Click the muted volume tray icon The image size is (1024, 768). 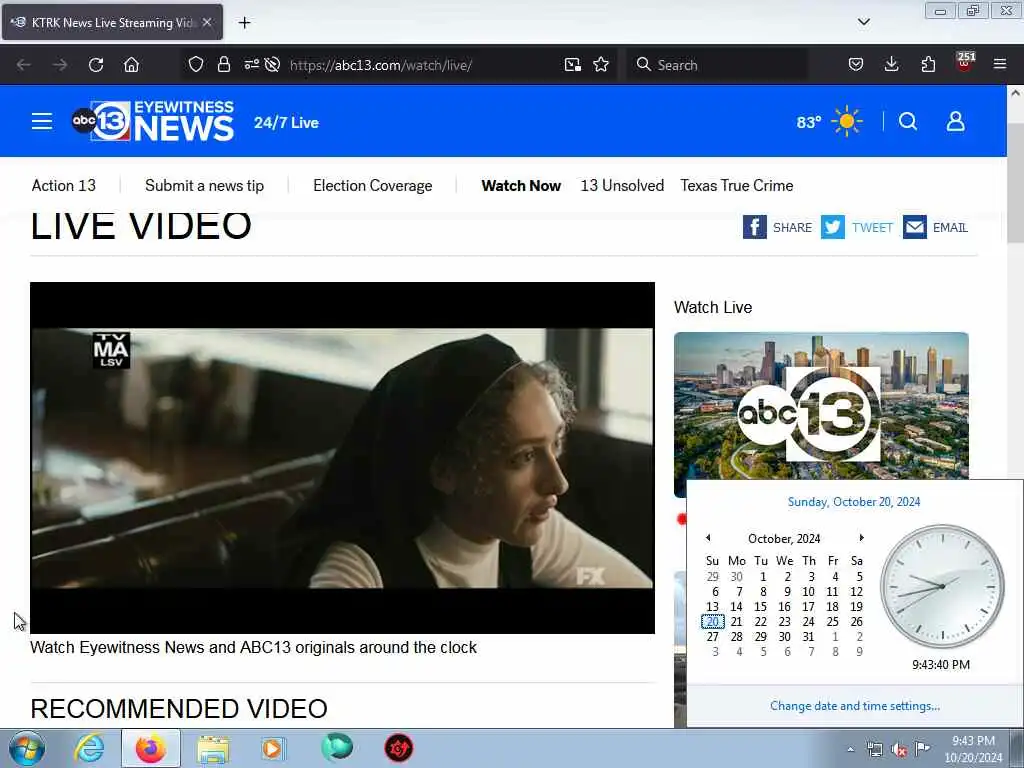click(899, 749)
